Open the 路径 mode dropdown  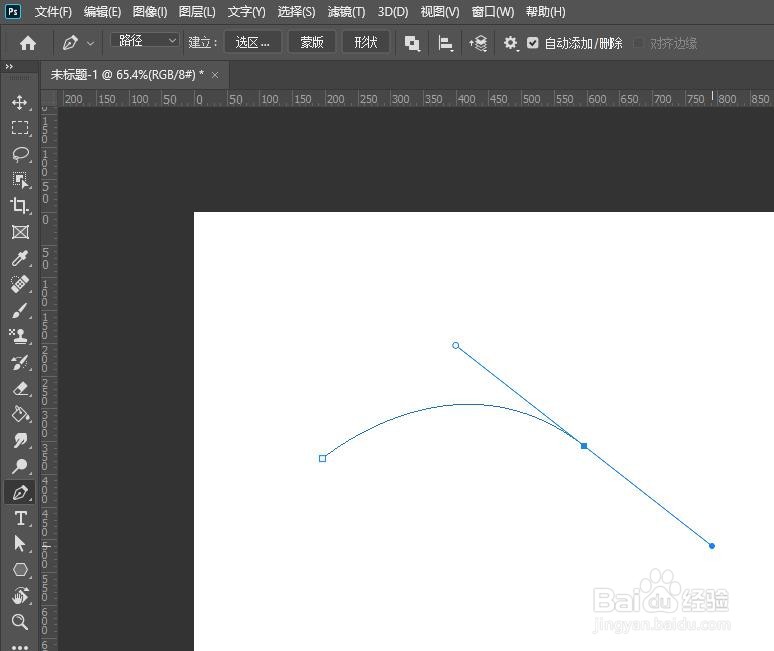pyautogui.click(x=144, y=40)
